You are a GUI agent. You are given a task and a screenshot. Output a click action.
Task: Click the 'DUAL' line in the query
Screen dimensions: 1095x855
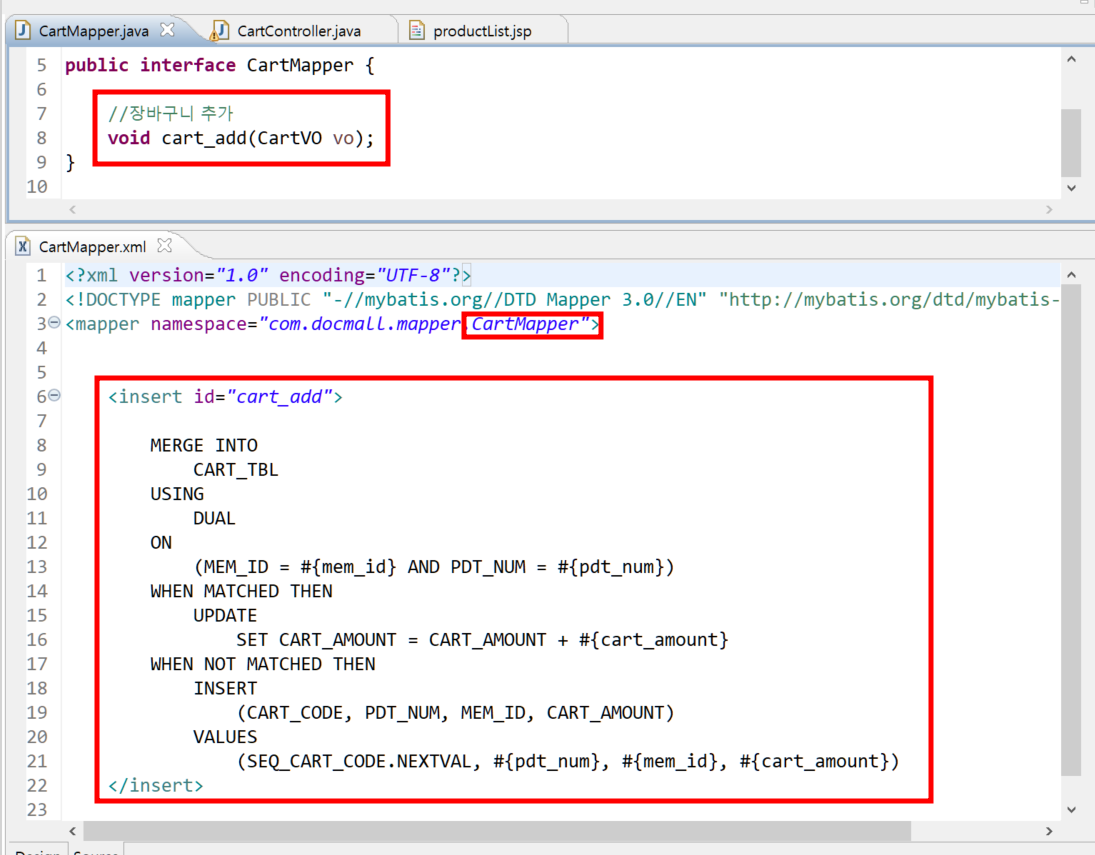pyautogui.click(x=214, y=518)
